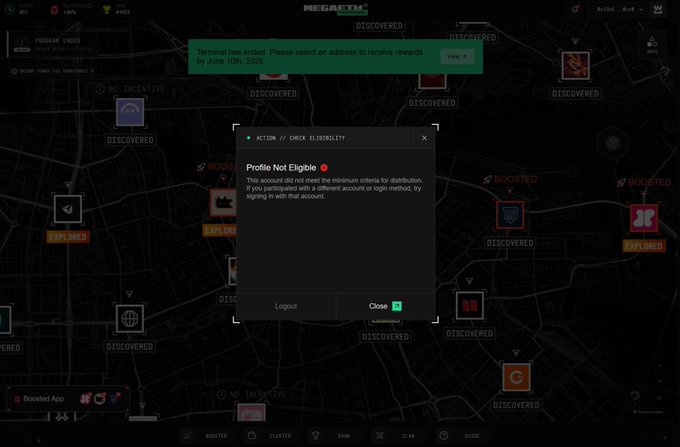Click the Program Ended status panel
Screen dimensions: 680x447
pyautogui.click(x=52, y=44)
